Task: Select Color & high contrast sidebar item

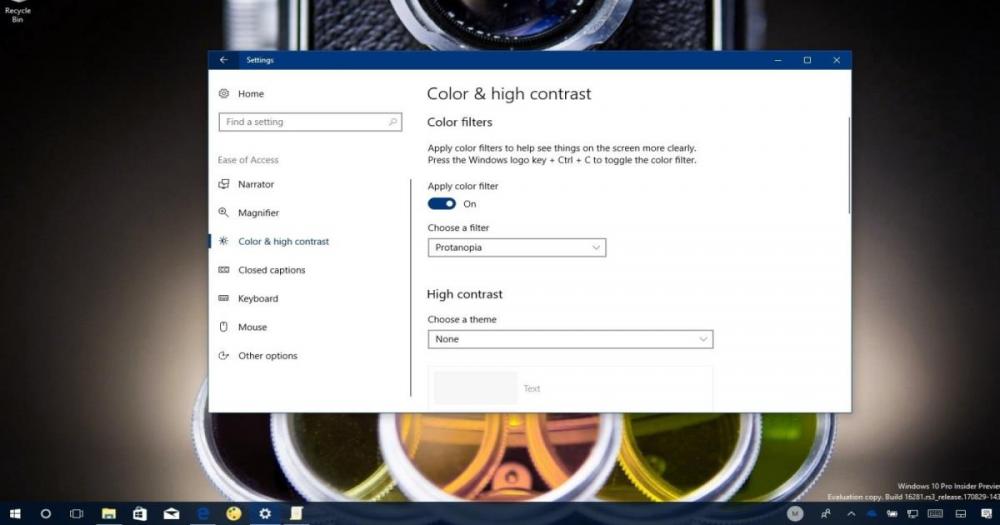Action: pos(283,242)
